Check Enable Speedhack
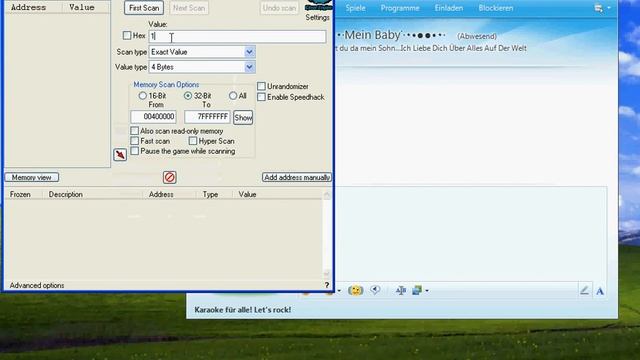 261,97
